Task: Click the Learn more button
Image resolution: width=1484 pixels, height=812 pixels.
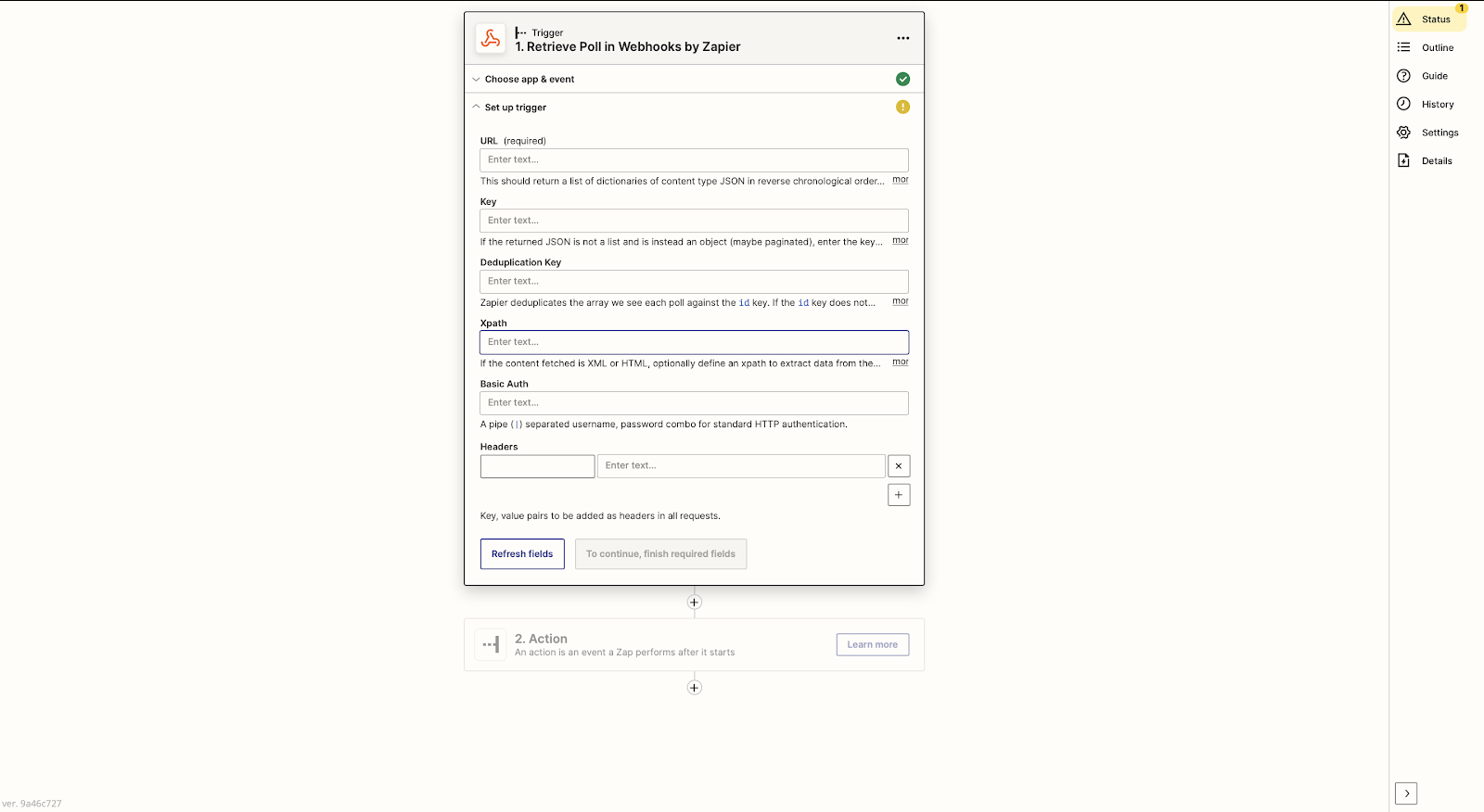Action: click(x=873, y=644)
